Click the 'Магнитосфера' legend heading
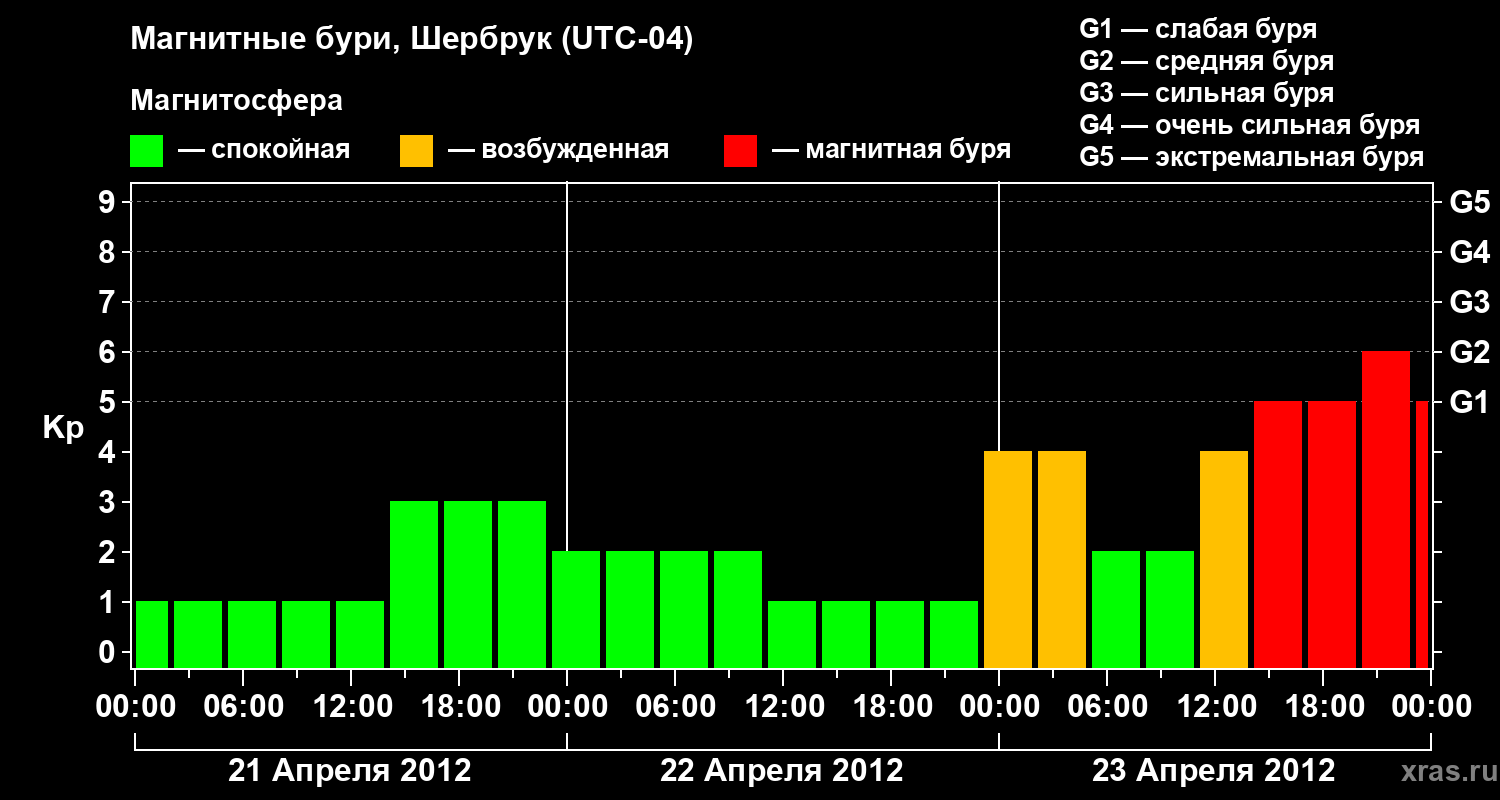 click(x=236, y=101)
